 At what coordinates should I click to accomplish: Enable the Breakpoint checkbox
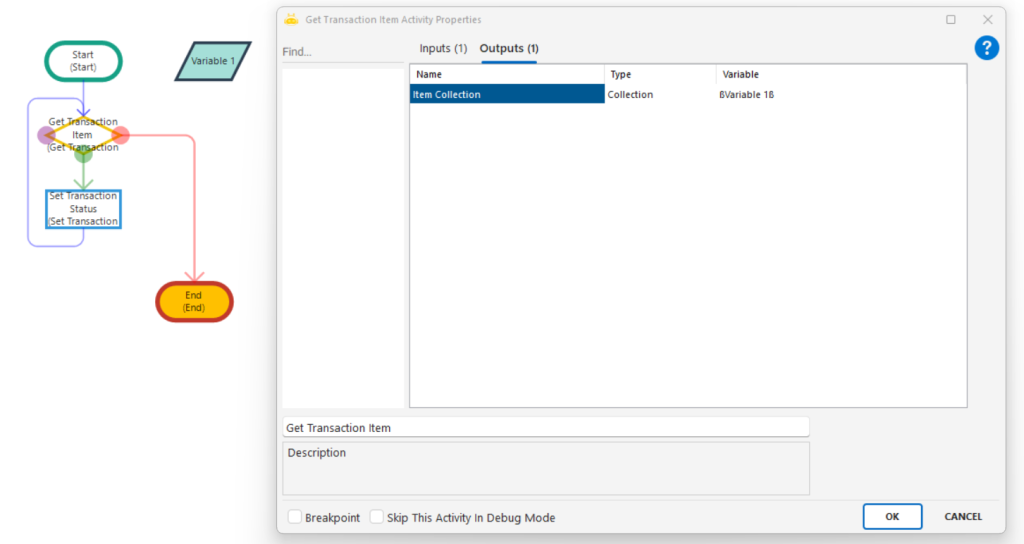click(295, 517)
